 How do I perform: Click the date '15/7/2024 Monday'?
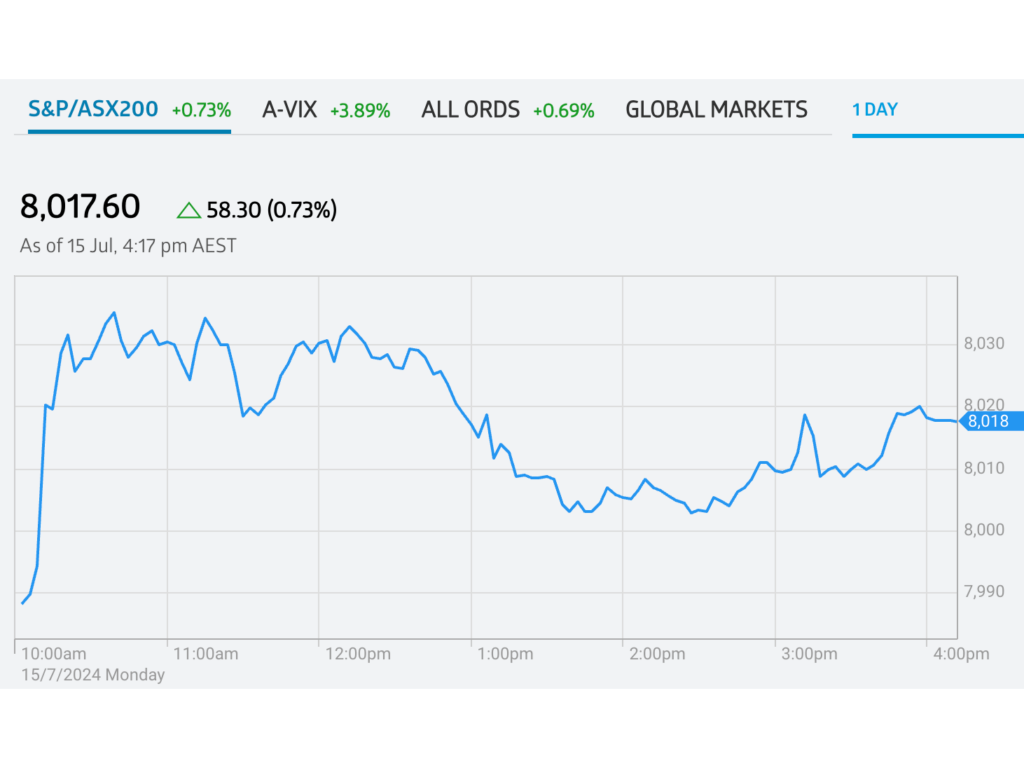[93, 675]
